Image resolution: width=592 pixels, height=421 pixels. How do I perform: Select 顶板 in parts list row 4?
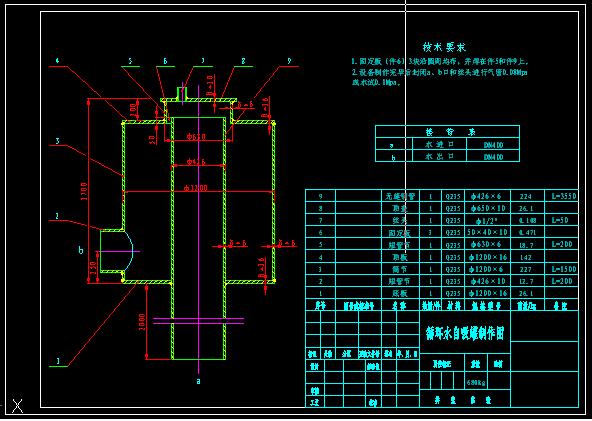coord(400,257)
